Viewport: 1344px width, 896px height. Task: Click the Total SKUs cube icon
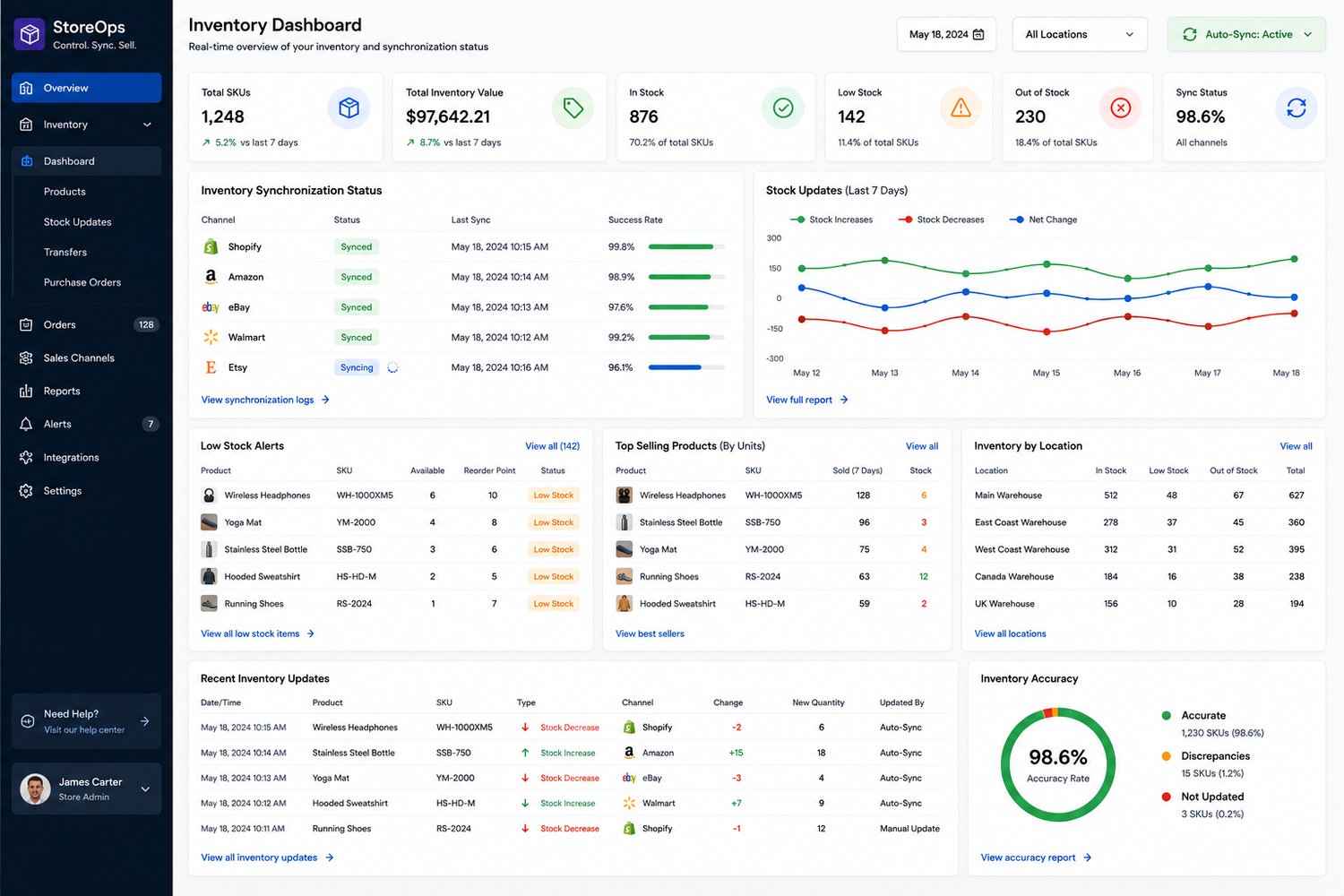(x=349, y=108)
